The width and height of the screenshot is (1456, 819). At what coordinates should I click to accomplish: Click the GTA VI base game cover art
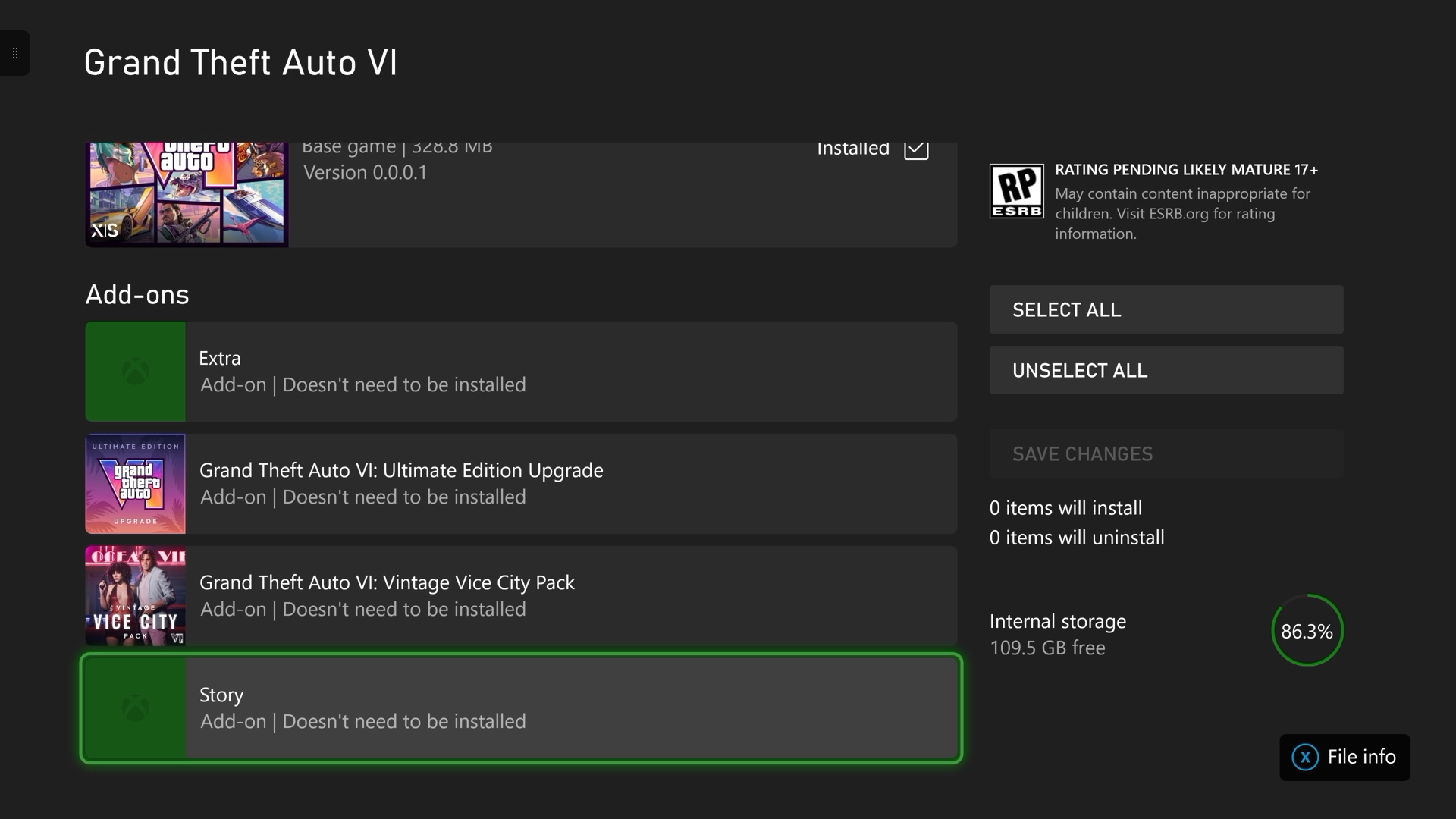tap(187, 194)
